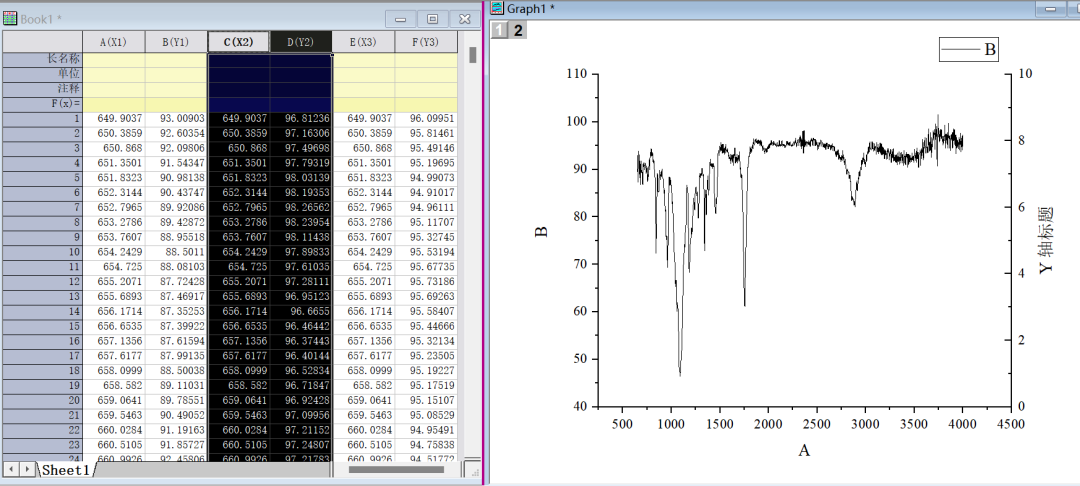Activate layer 2 icon in Graph1
The image size is (1080, 486).
(x=518, y=30)
